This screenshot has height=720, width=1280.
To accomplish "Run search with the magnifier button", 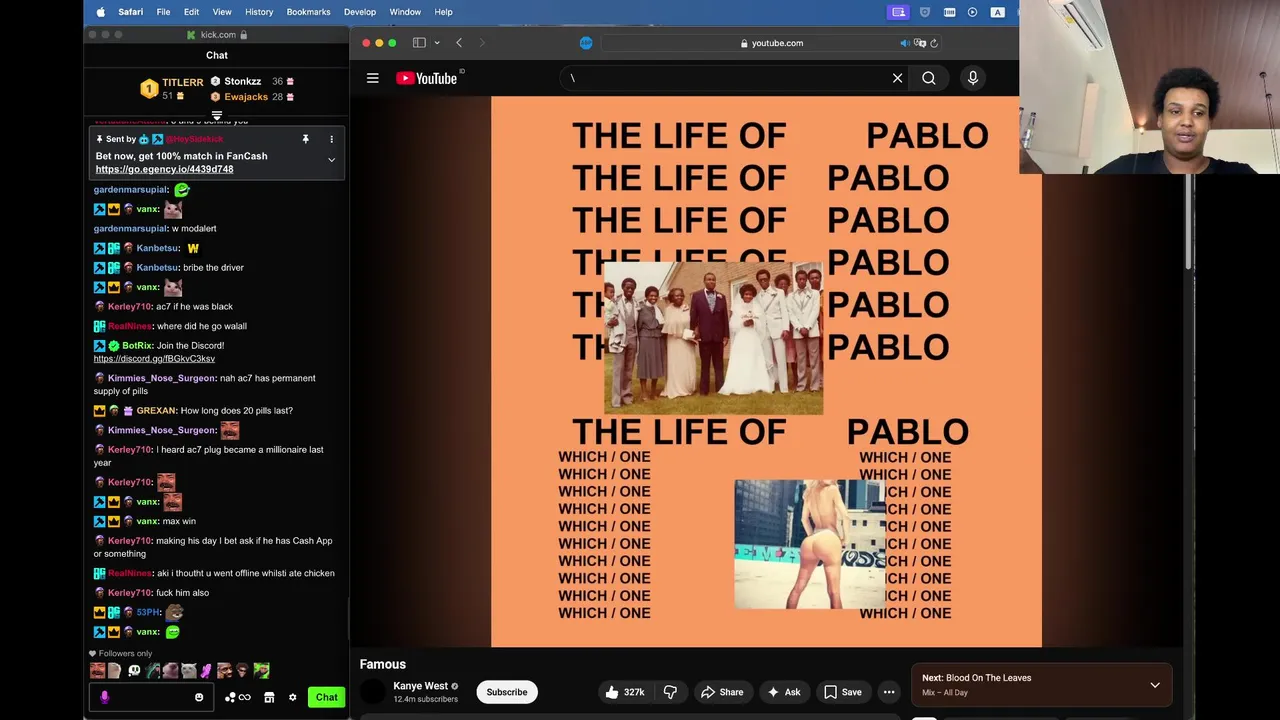I will coord(929,78).
